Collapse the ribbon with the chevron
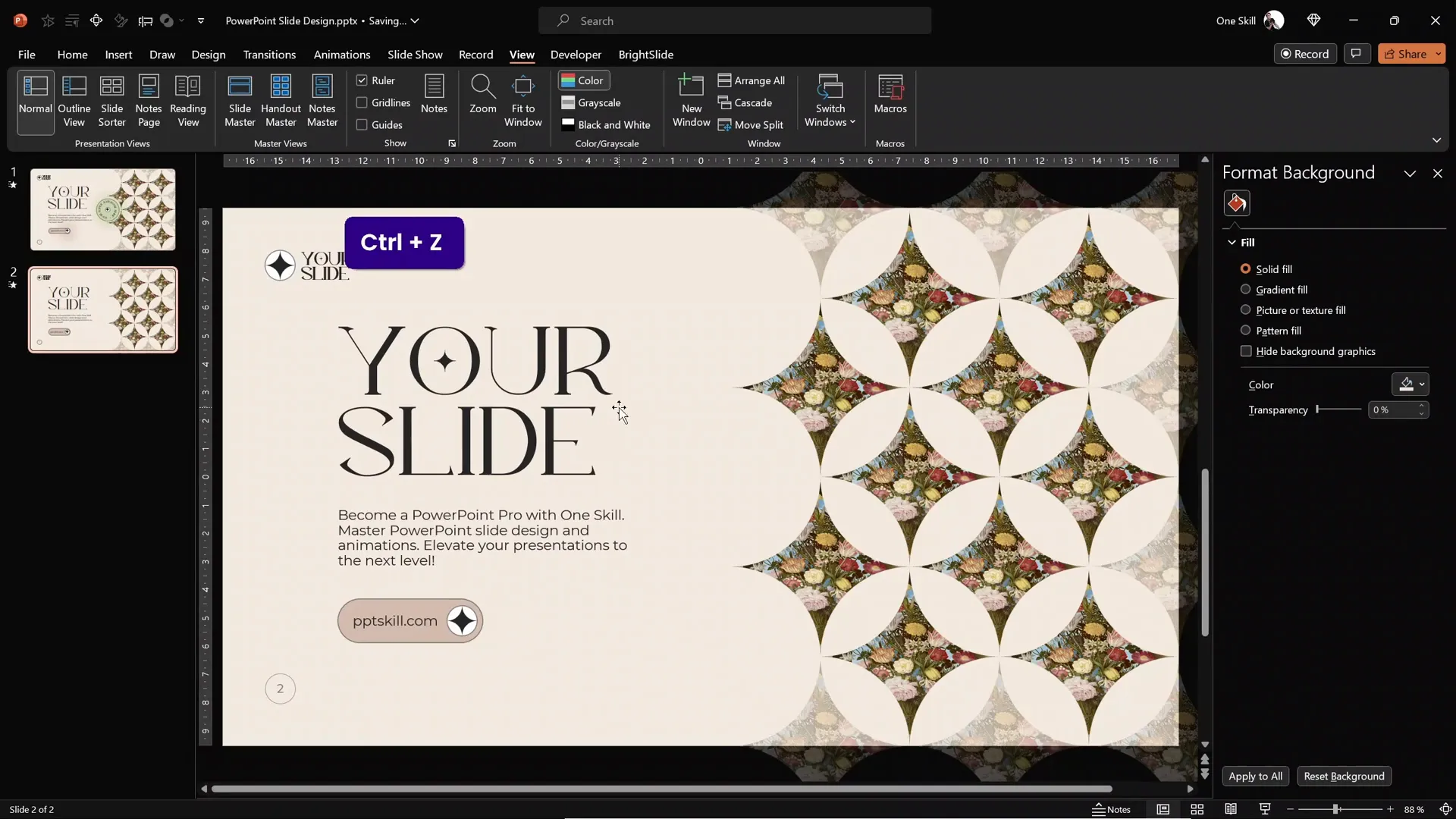 pyautogui.click(x=1436, y=140)
